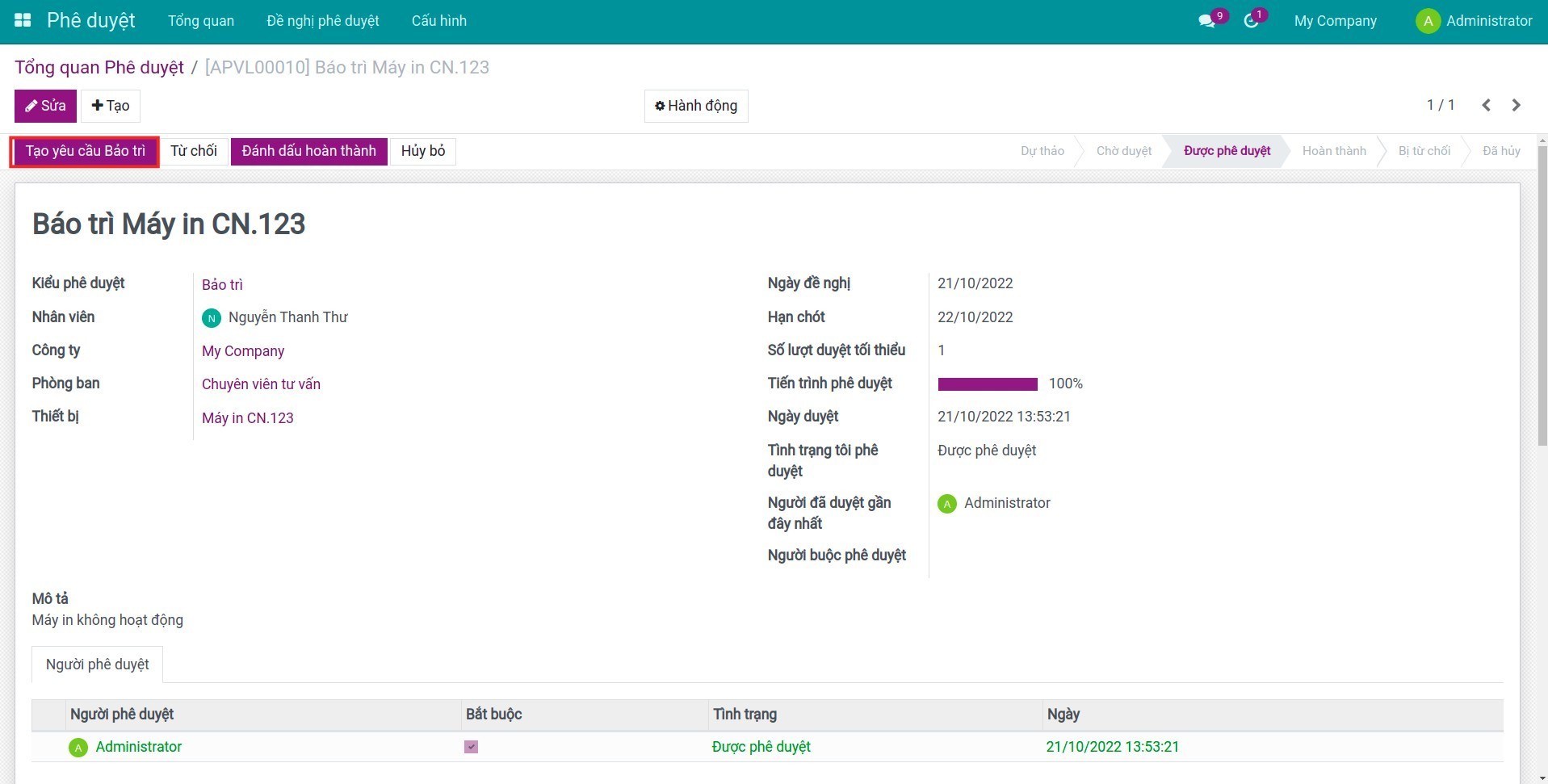The image size is (1548, 784).
Task: Click the Administrator avatar in approver row
Action: point(78,748)
